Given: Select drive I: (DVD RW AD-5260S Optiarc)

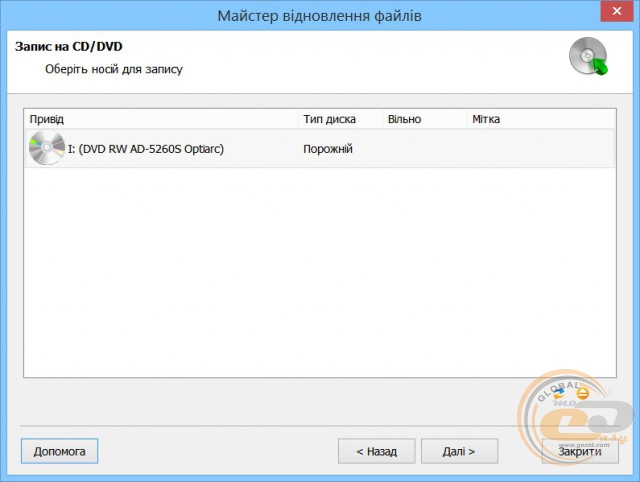Looking at the screenshot, I should (320, 148).
